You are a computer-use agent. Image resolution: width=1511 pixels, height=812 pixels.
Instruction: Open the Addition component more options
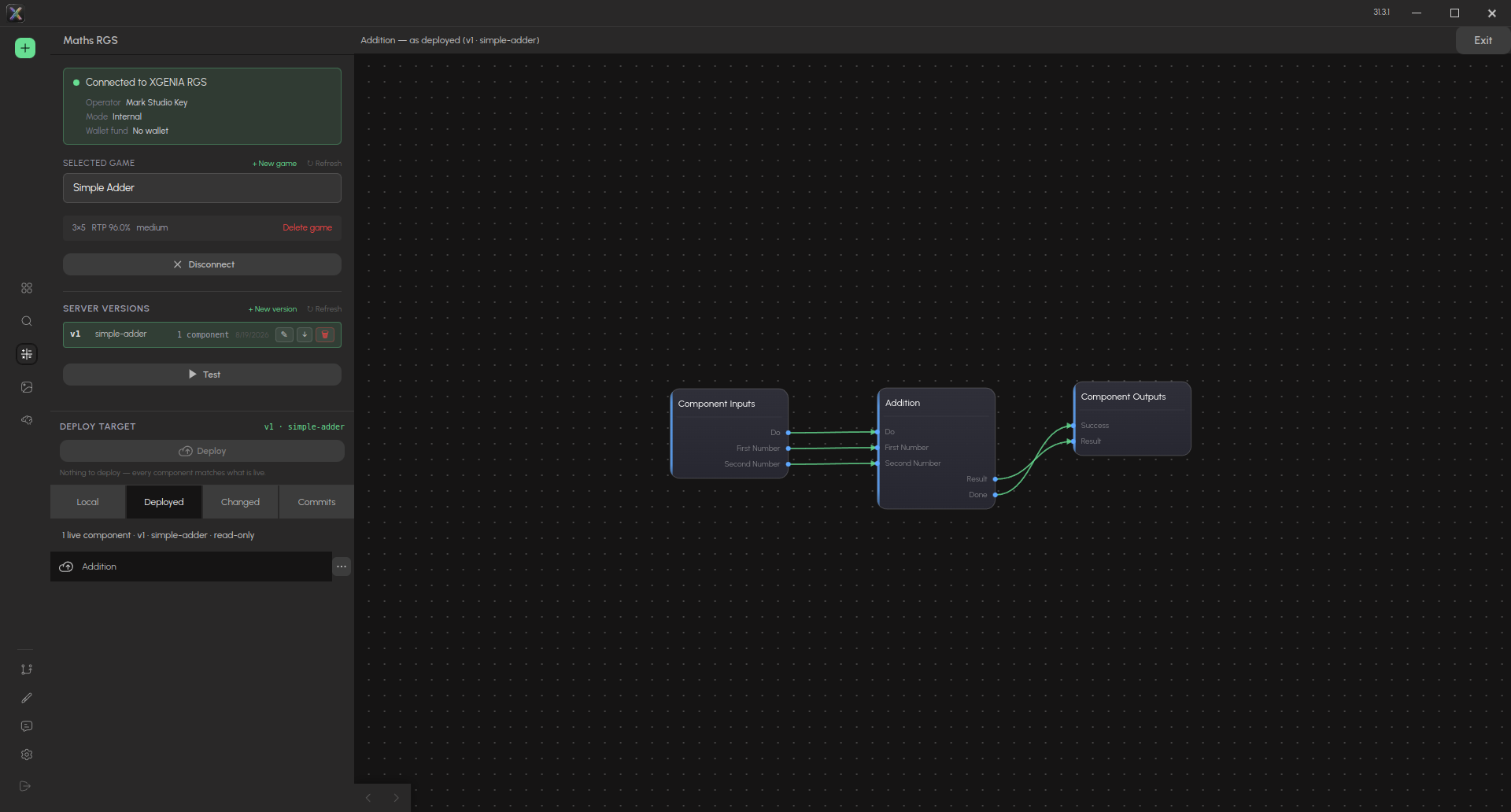(x=342, y=567)
